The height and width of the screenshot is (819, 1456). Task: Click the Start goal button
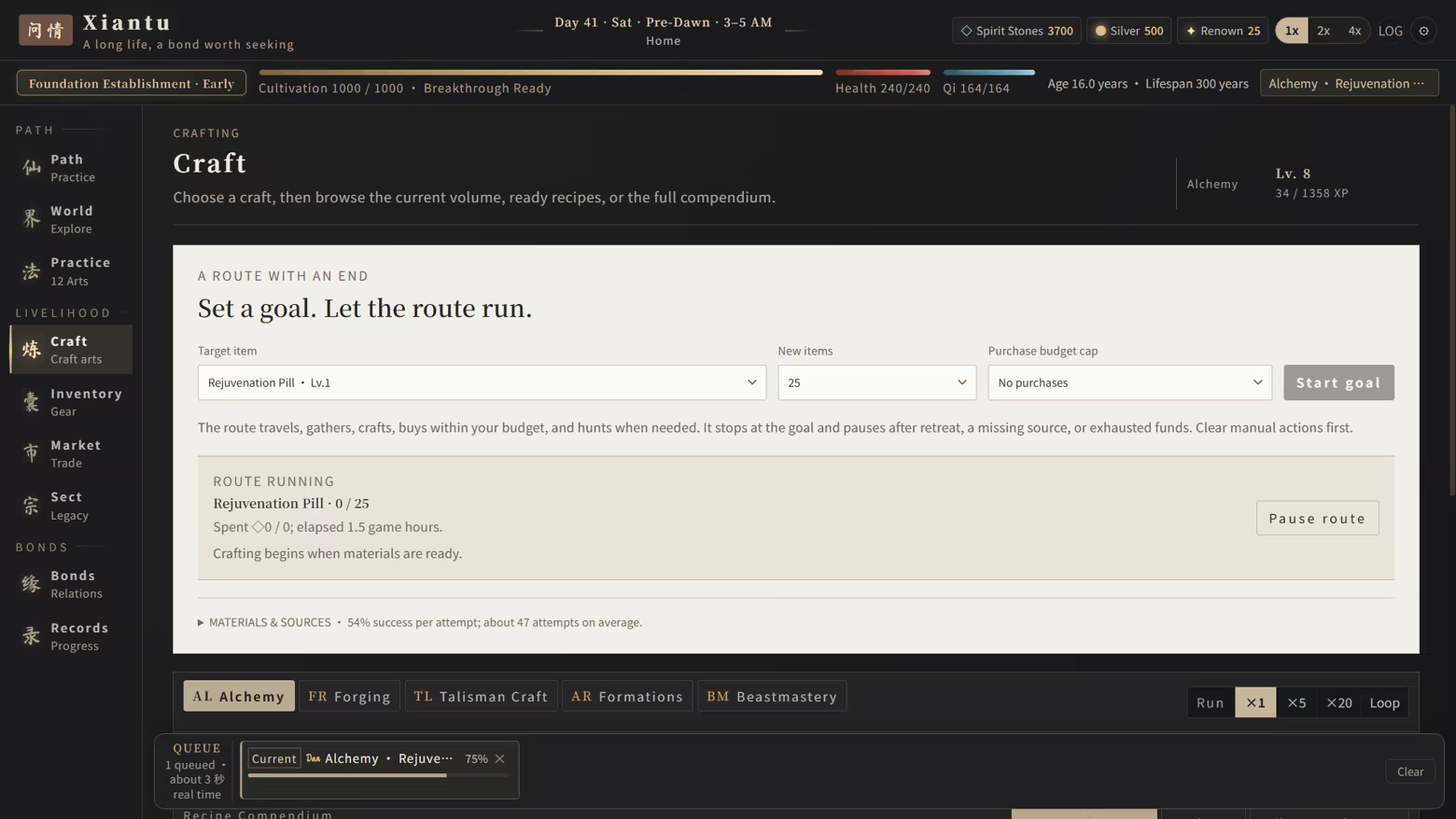[x=1338, y=382]
